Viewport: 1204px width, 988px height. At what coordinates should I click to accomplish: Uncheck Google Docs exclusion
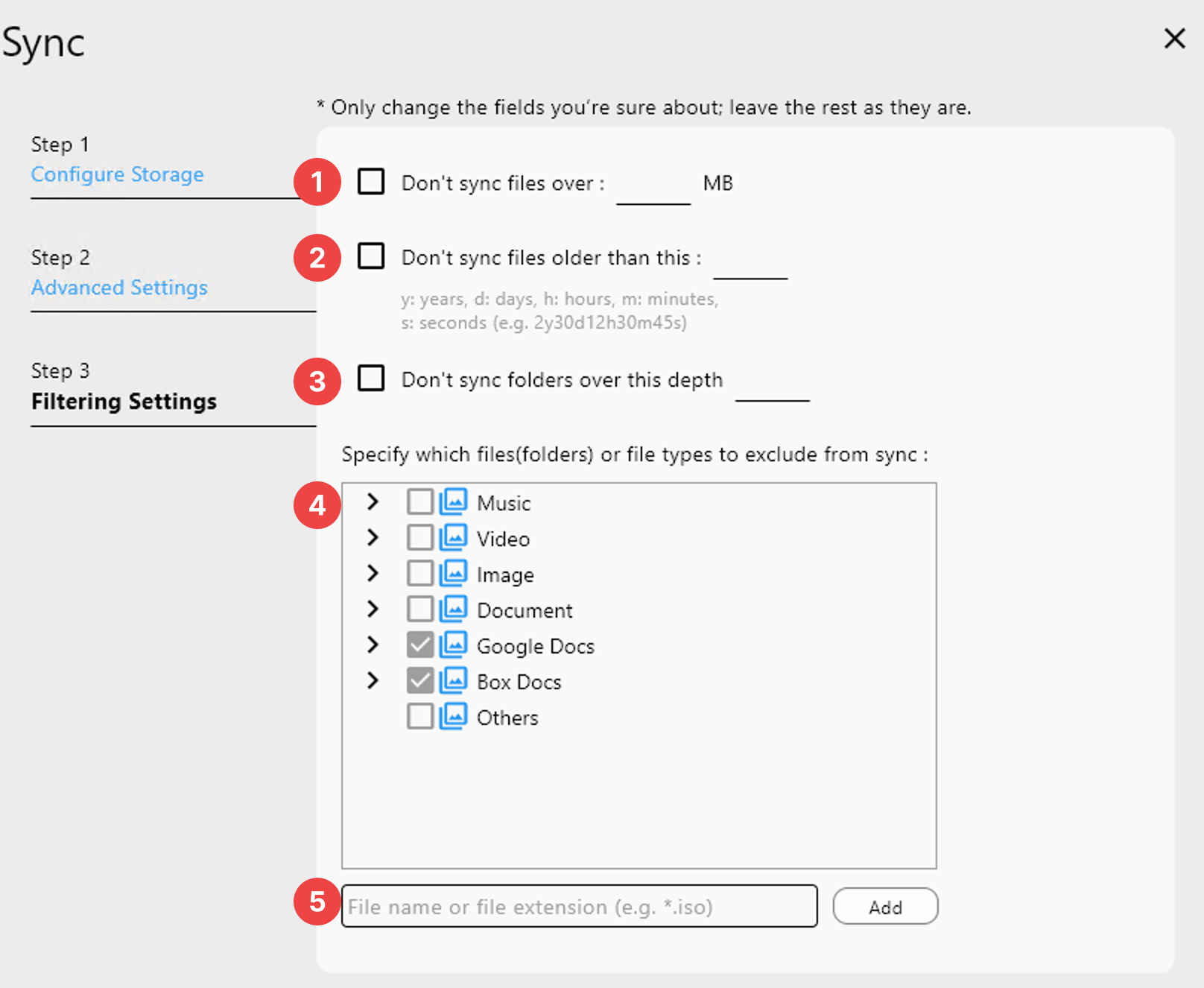[420, 645]
